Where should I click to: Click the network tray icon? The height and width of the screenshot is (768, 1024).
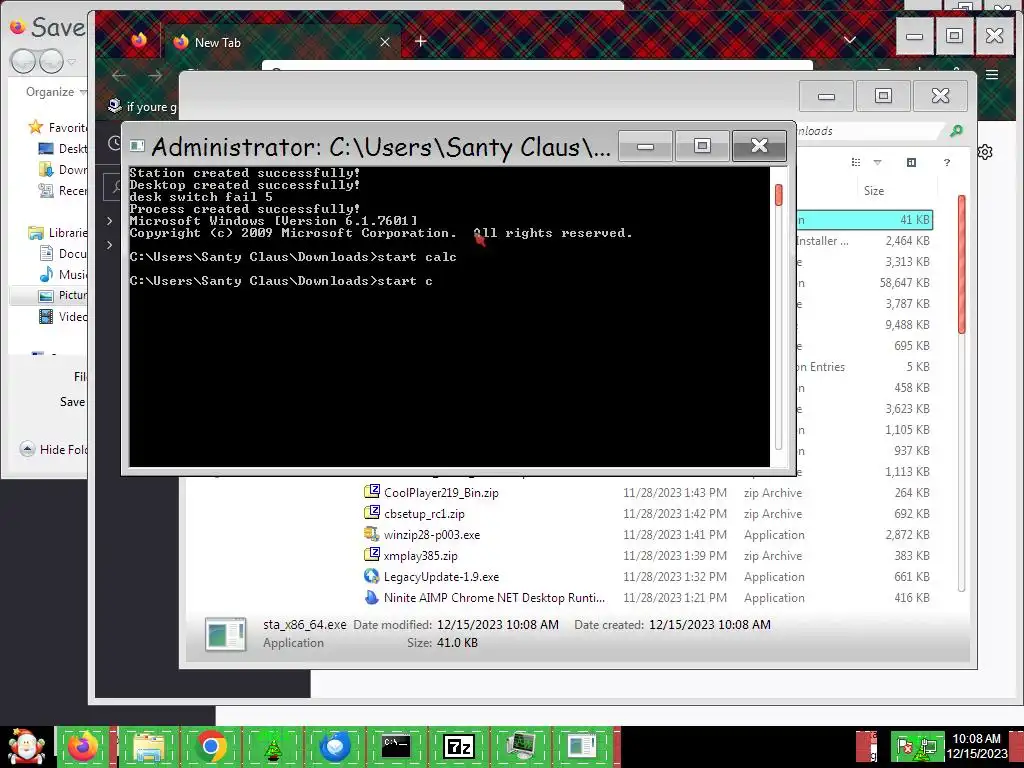[x=927, y=747]
